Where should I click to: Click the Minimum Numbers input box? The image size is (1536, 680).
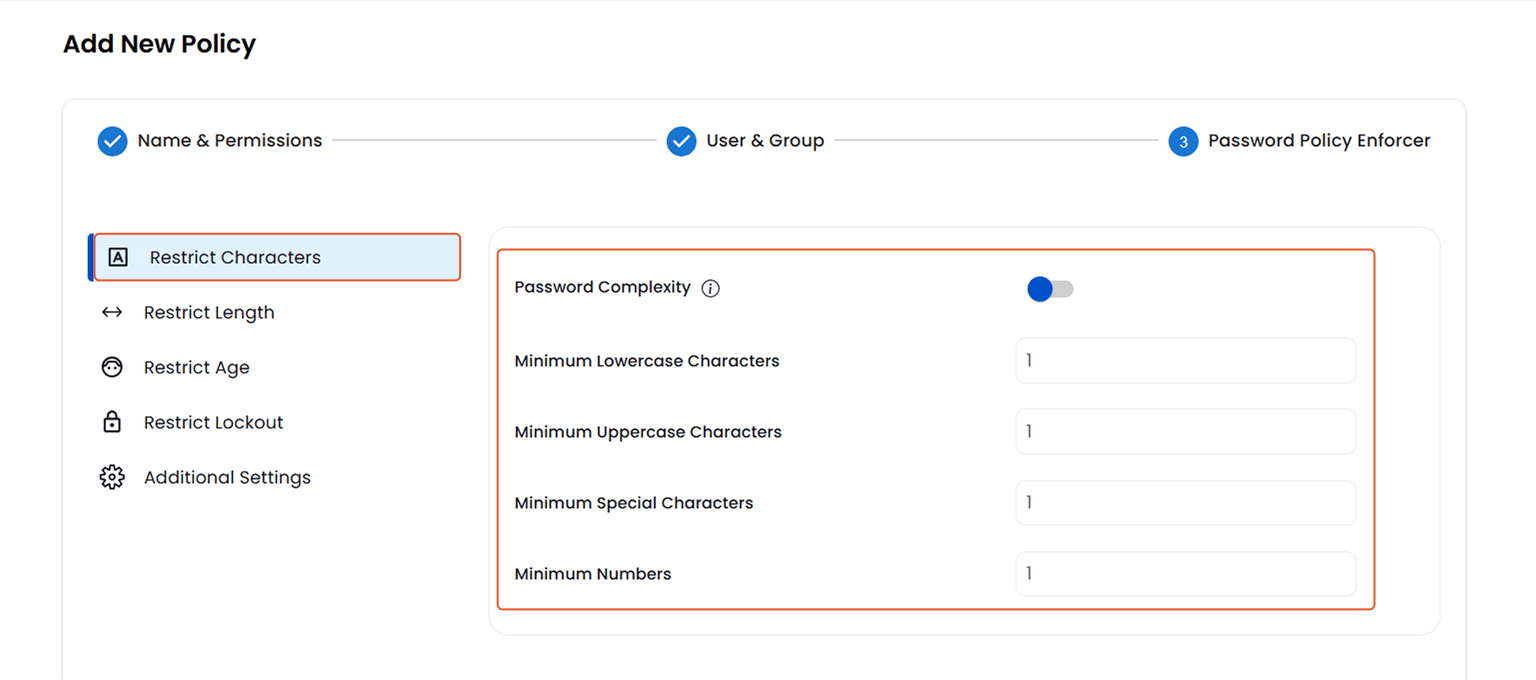1185,574
